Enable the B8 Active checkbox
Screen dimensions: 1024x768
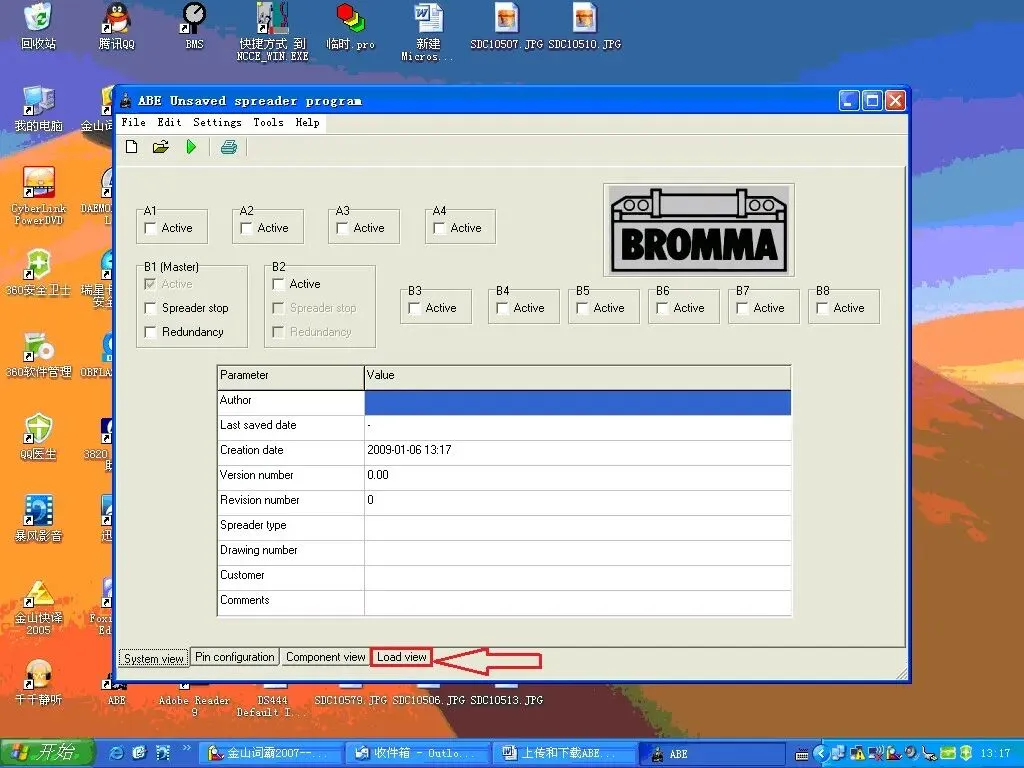(822, 308)
